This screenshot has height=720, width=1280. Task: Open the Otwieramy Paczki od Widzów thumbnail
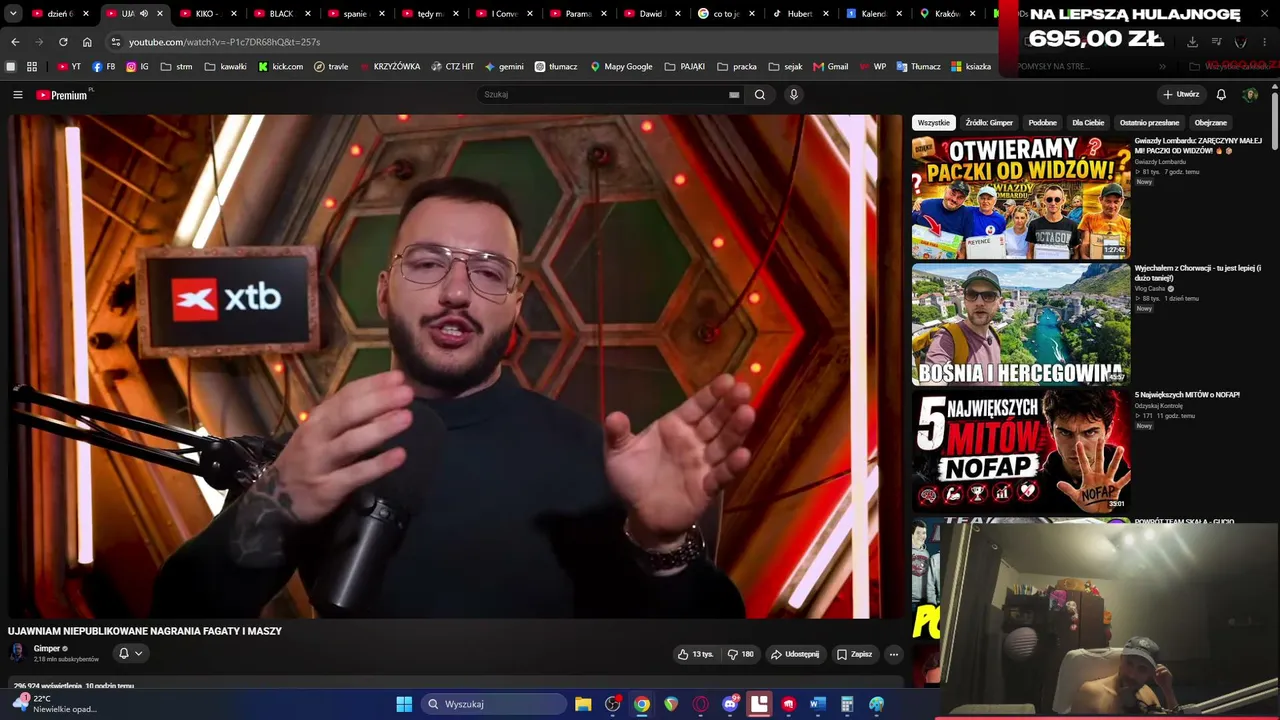pyautogui.click(x=1021, y=198)
